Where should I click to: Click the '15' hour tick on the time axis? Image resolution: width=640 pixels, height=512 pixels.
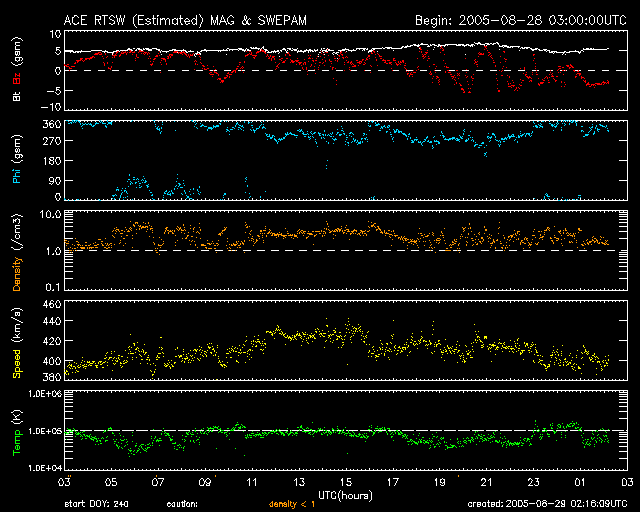coord(346,482)
